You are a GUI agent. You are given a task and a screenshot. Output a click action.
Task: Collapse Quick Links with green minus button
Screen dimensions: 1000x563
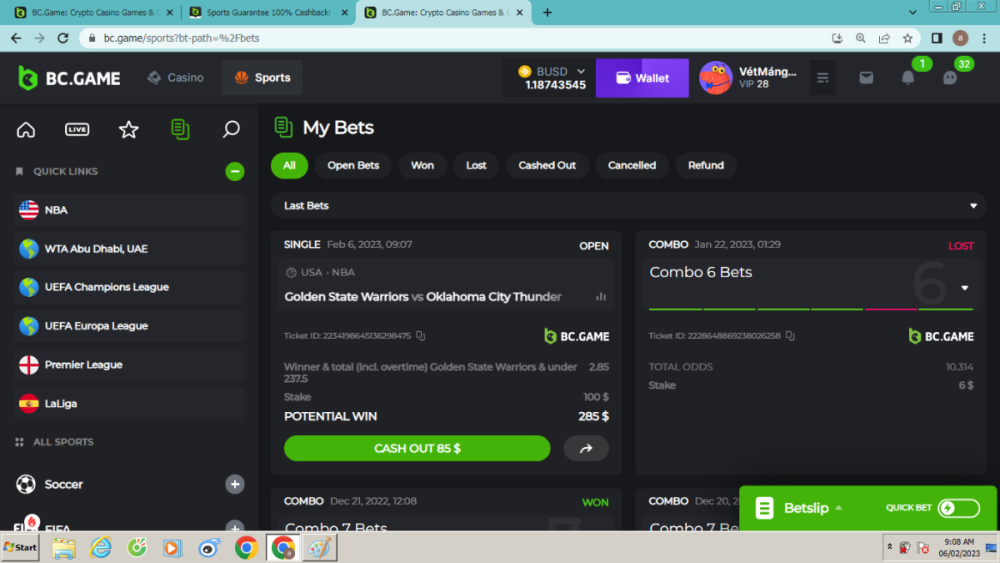click(235, 172)
